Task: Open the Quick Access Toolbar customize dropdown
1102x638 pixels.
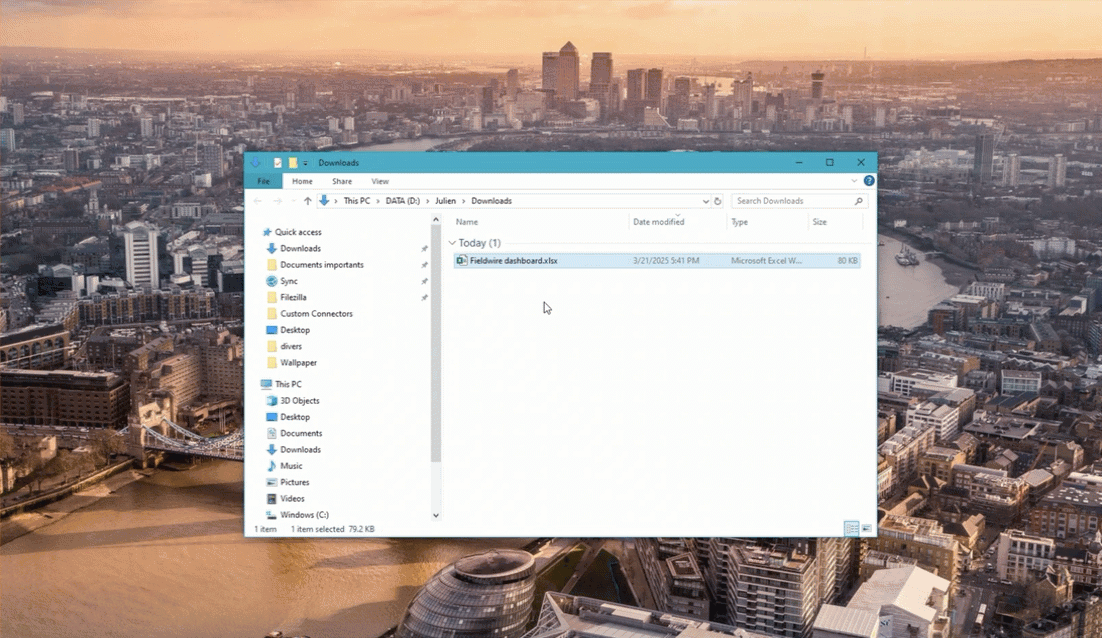Action: coord(306,163)
